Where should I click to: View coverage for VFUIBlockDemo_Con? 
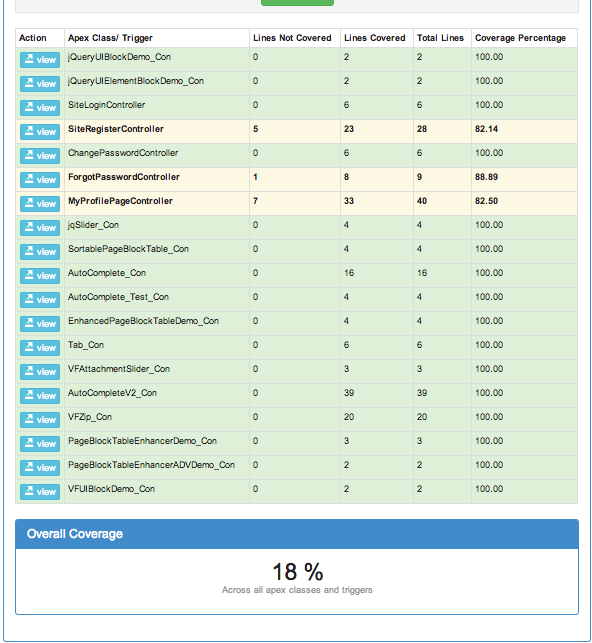tap(40, 492)
